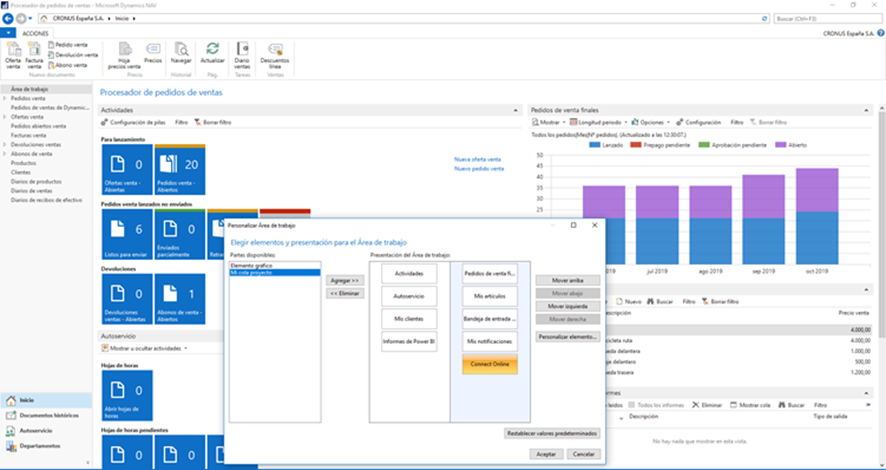Open the Devoluciones ventas - Abiertas tile
The width and height of the screenshot is (886, 470).
127,299
